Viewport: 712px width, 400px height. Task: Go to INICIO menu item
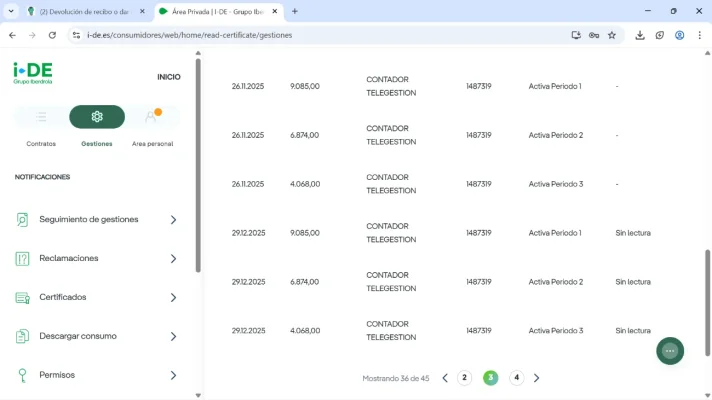point(169,77)
